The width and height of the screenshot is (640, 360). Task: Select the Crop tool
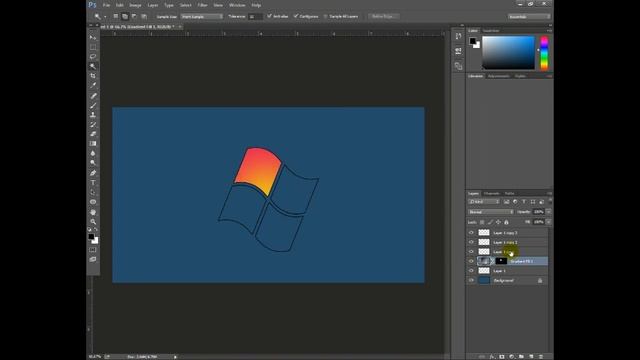[93, 76]
